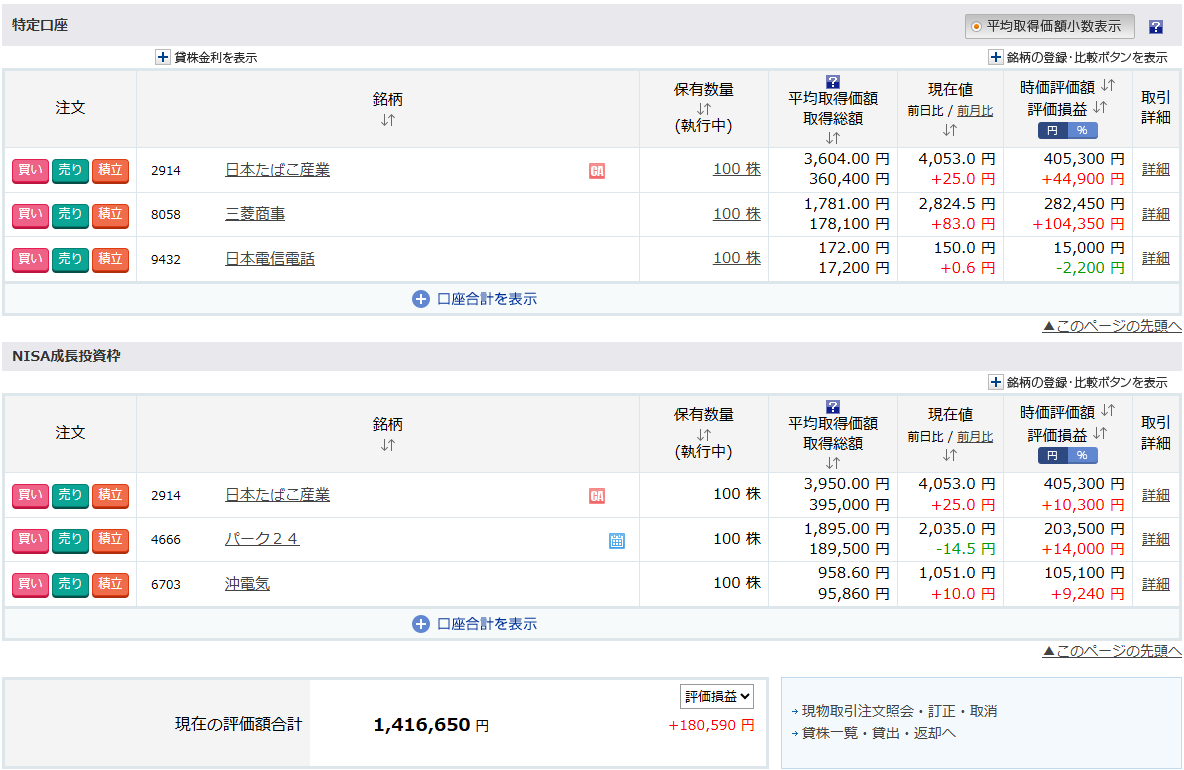Screen dimensions: 1184x770
Task: Click the CA icon on 特定口座 日本たばこ産業 row
Action: pyautogui.click(x=597, y=171)
